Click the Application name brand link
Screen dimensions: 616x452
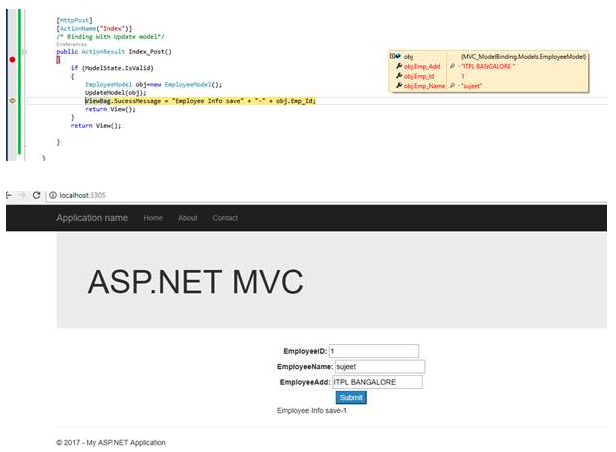[x=92, y=218]
